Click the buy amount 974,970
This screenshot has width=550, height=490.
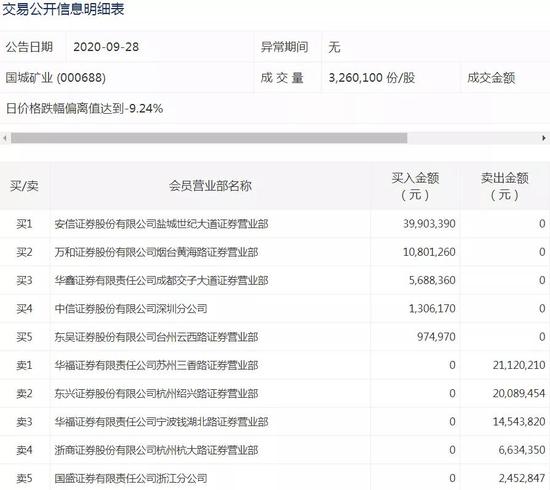436,337
